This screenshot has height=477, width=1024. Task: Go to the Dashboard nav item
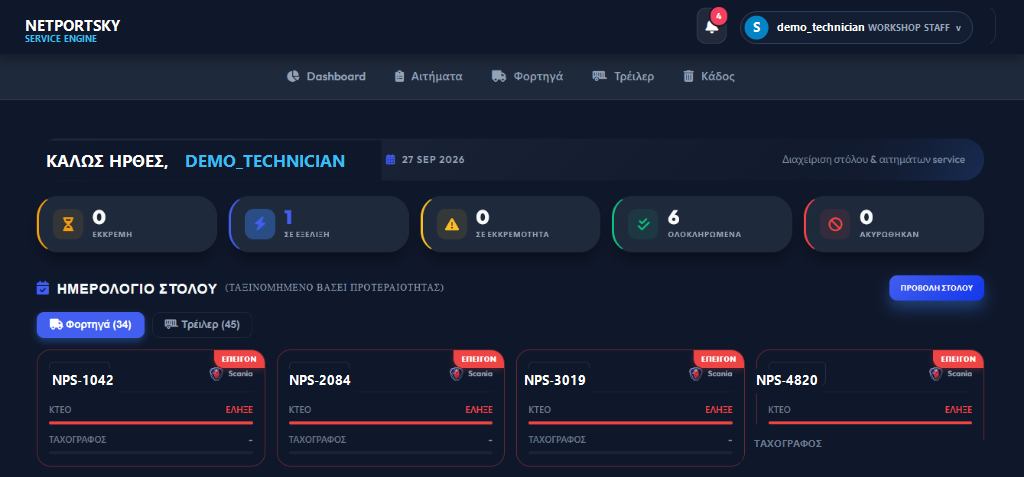[x=326, y=76]
